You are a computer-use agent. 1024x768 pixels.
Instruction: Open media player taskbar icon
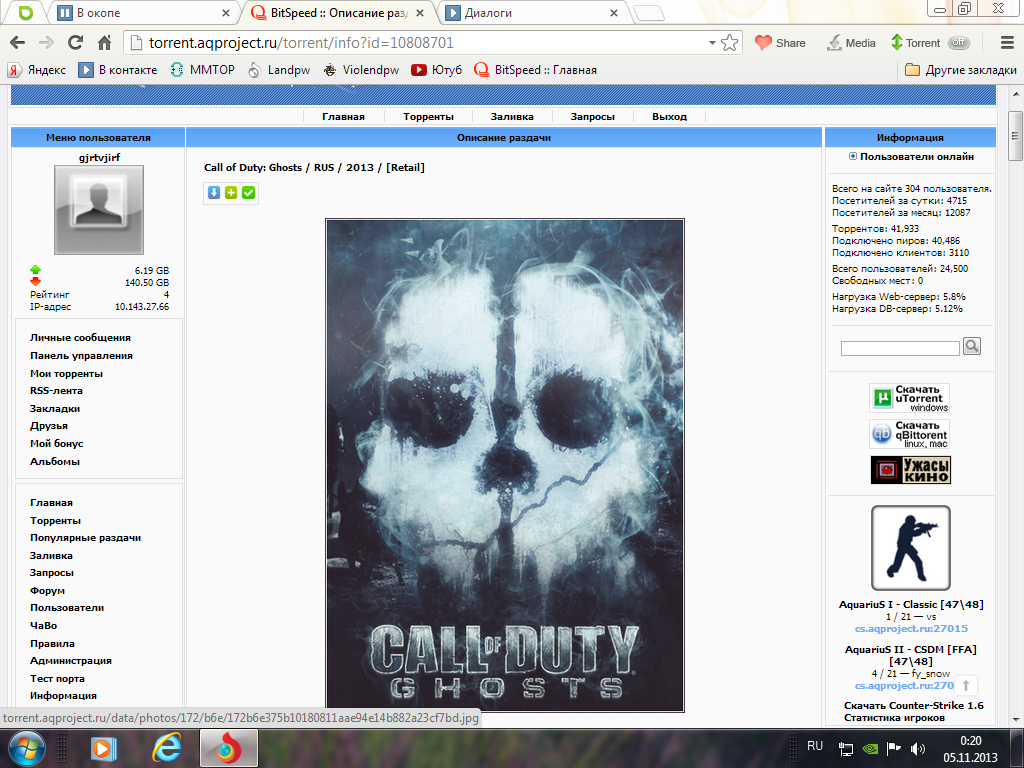(103, 748)
